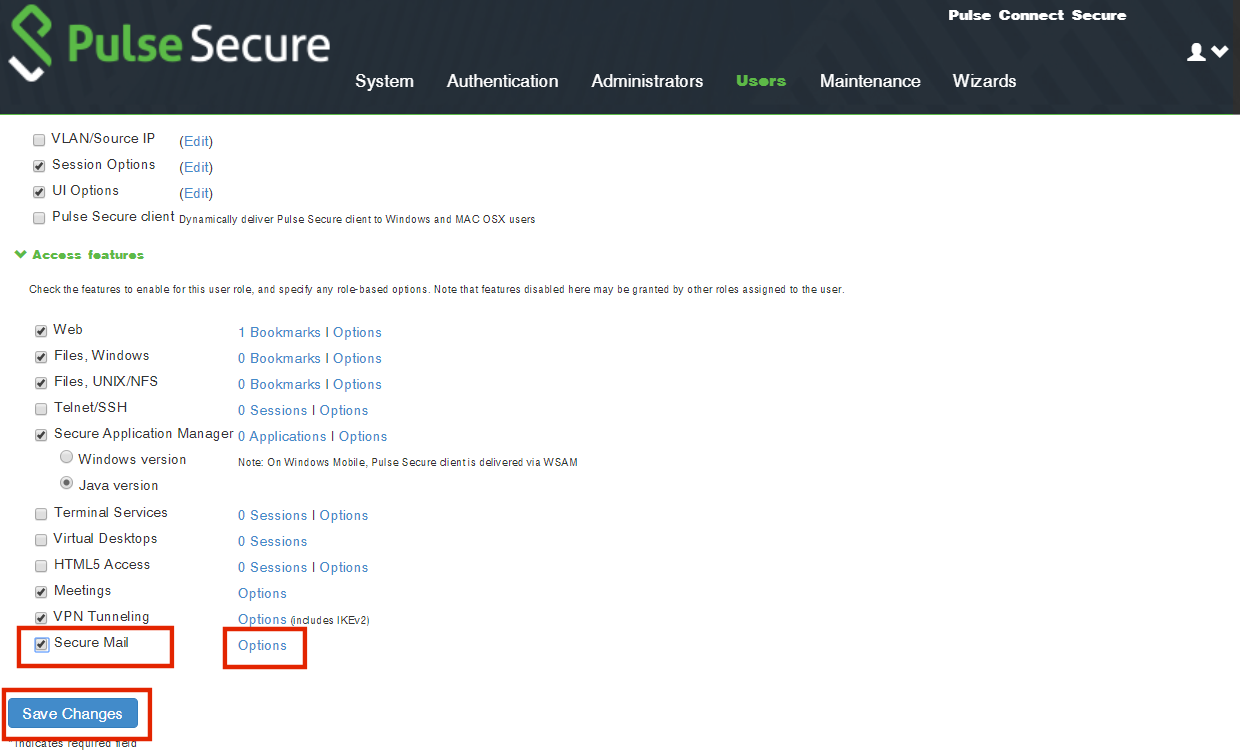Open the Authentication menu
This screenshot has height=756, width=1240.
point(502,81)
